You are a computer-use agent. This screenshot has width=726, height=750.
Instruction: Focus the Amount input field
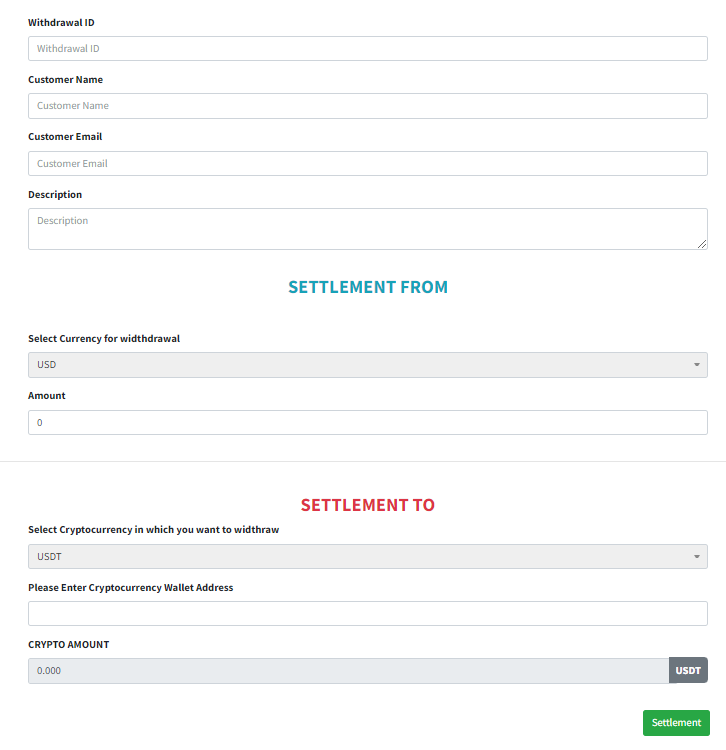coord(367,422)
